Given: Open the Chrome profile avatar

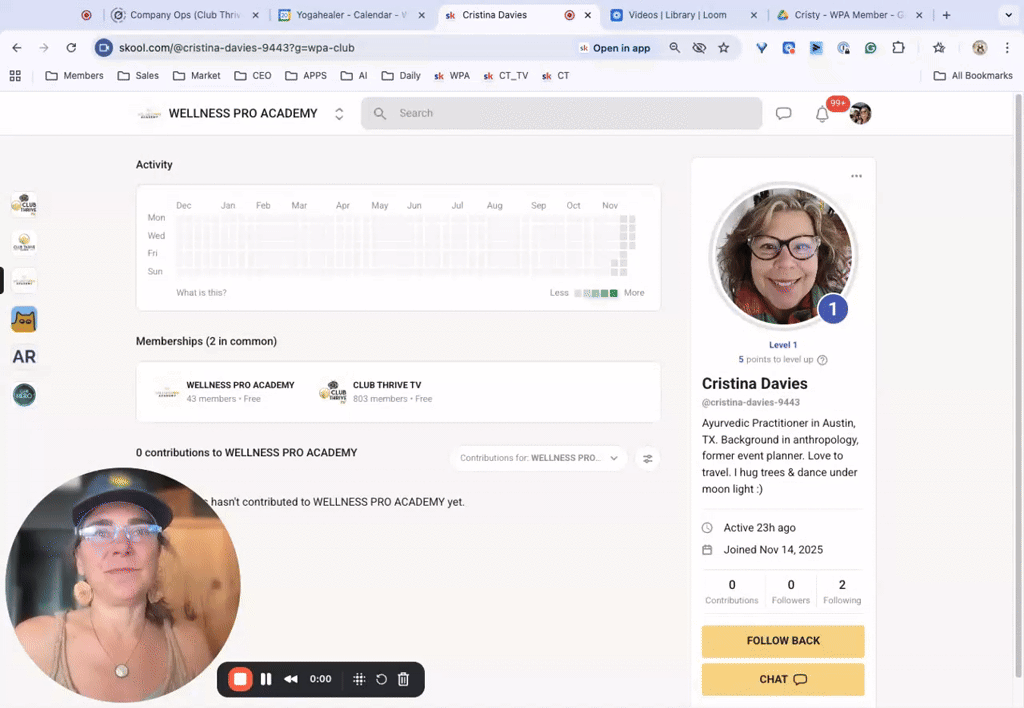Looking at the screenshot, I should tap(980, 48).
